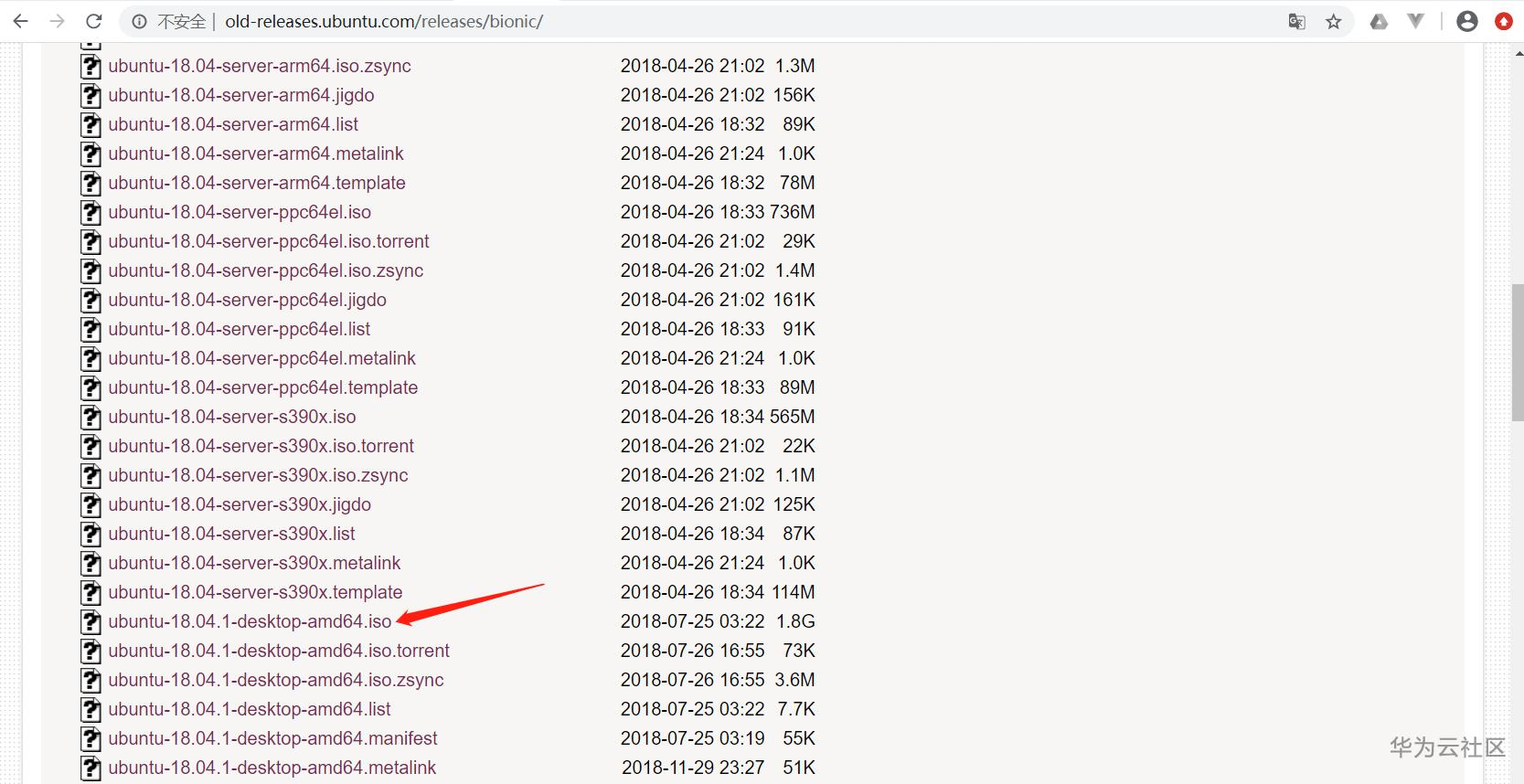
Task: Click file icon beside ubuntu-18.04.1-desktop-amd64.manifest
Action: tap(91, 739)
